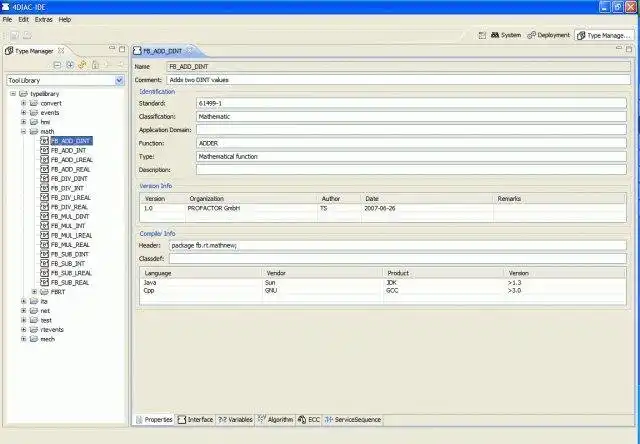Click the empty Description field

(411, 170)
